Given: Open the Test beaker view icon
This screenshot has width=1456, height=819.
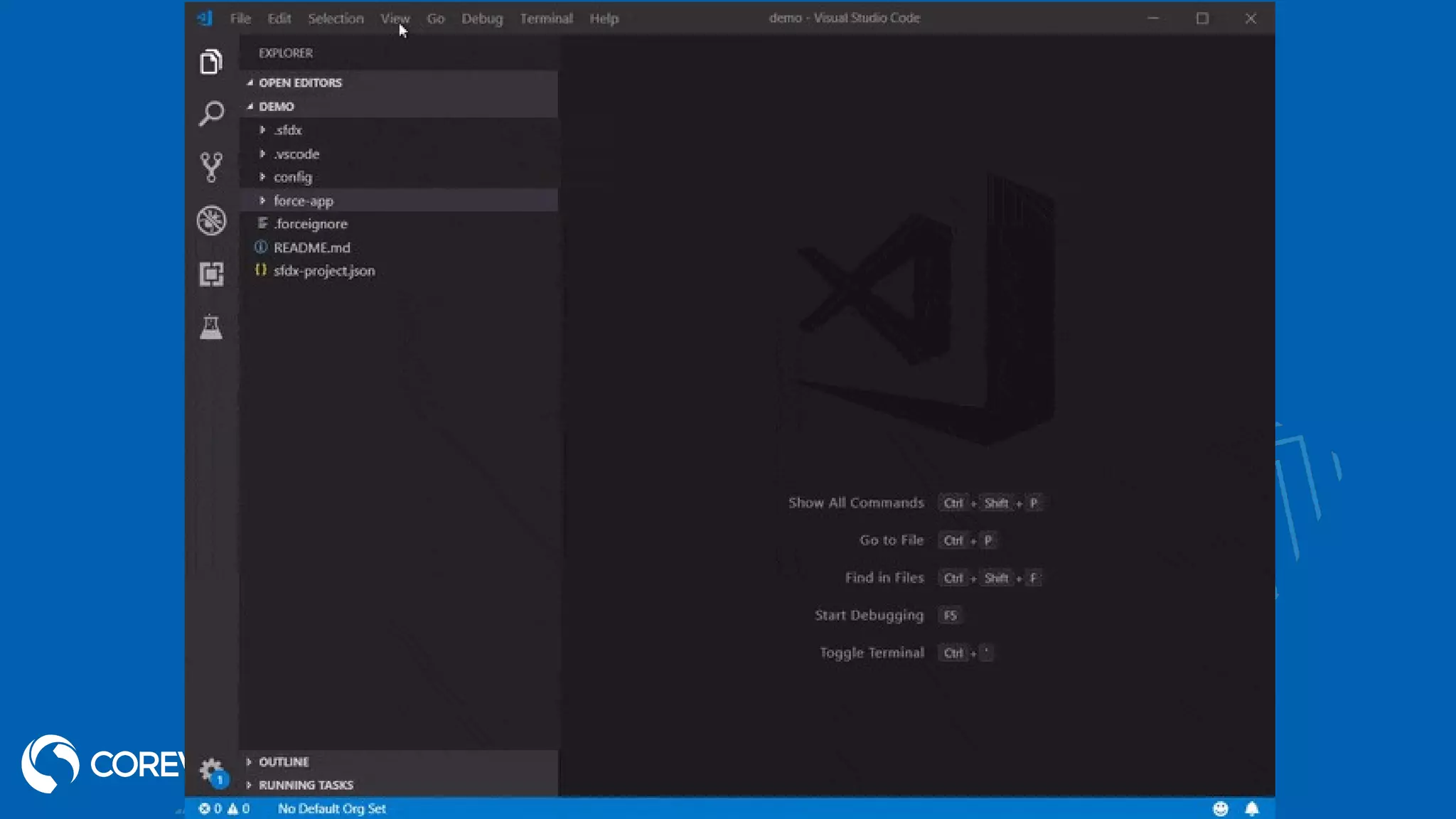Looking at the screenshot, I should click(x=210, y=327).
